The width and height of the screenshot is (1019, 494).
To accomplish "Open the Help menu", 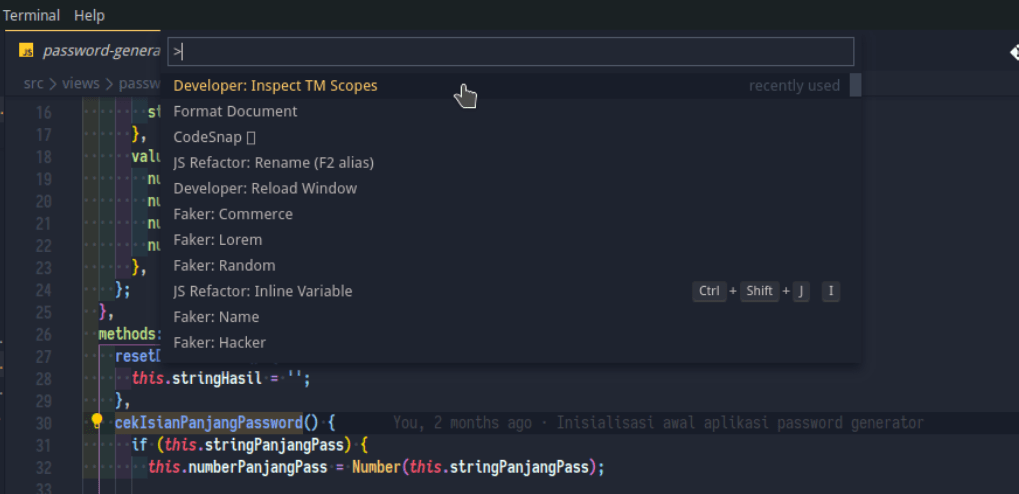I will pyautogui.click(x=89, y=15).
